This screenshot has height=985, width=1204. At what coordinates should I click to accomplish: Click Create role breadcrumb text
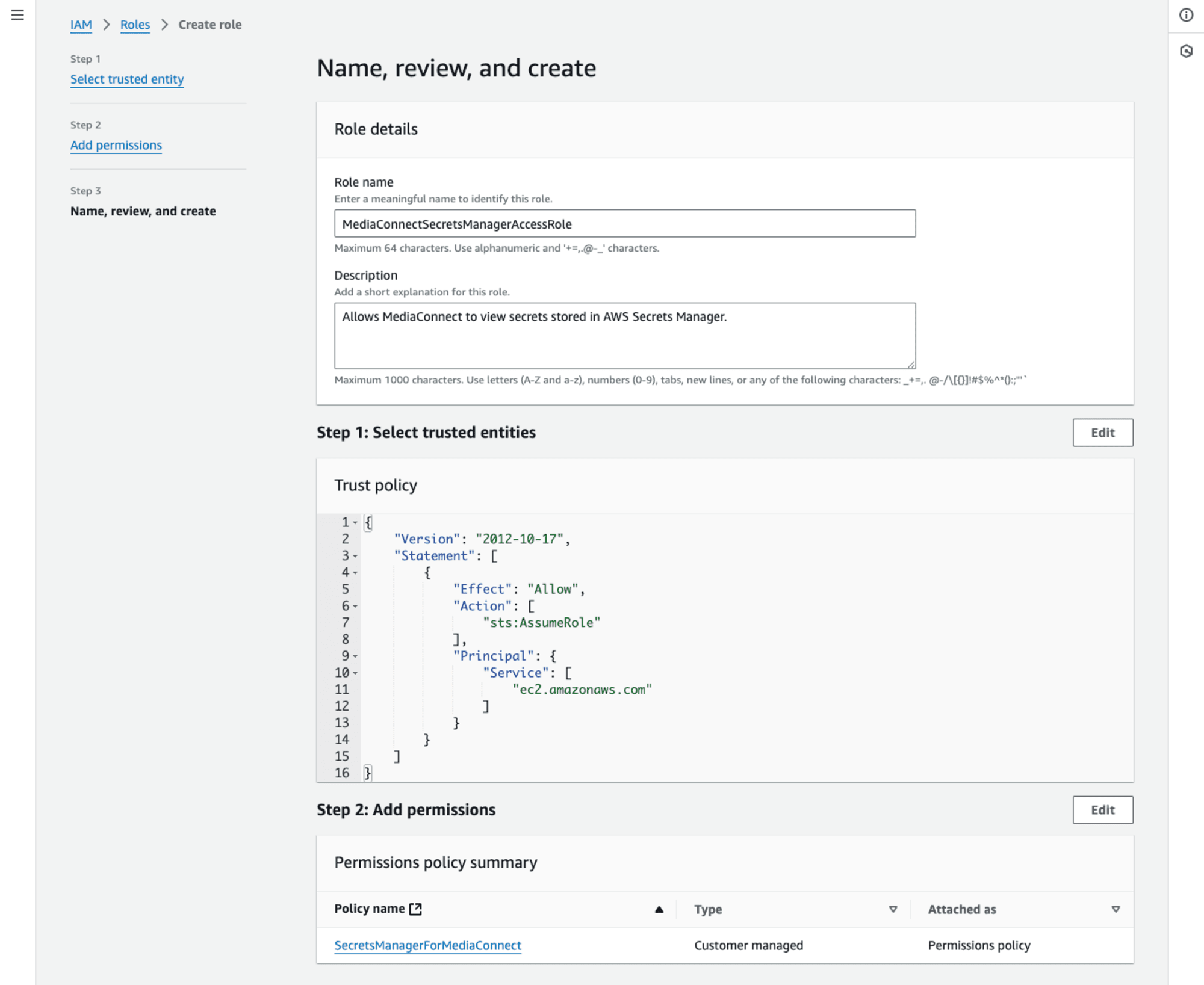pos(210,25)
